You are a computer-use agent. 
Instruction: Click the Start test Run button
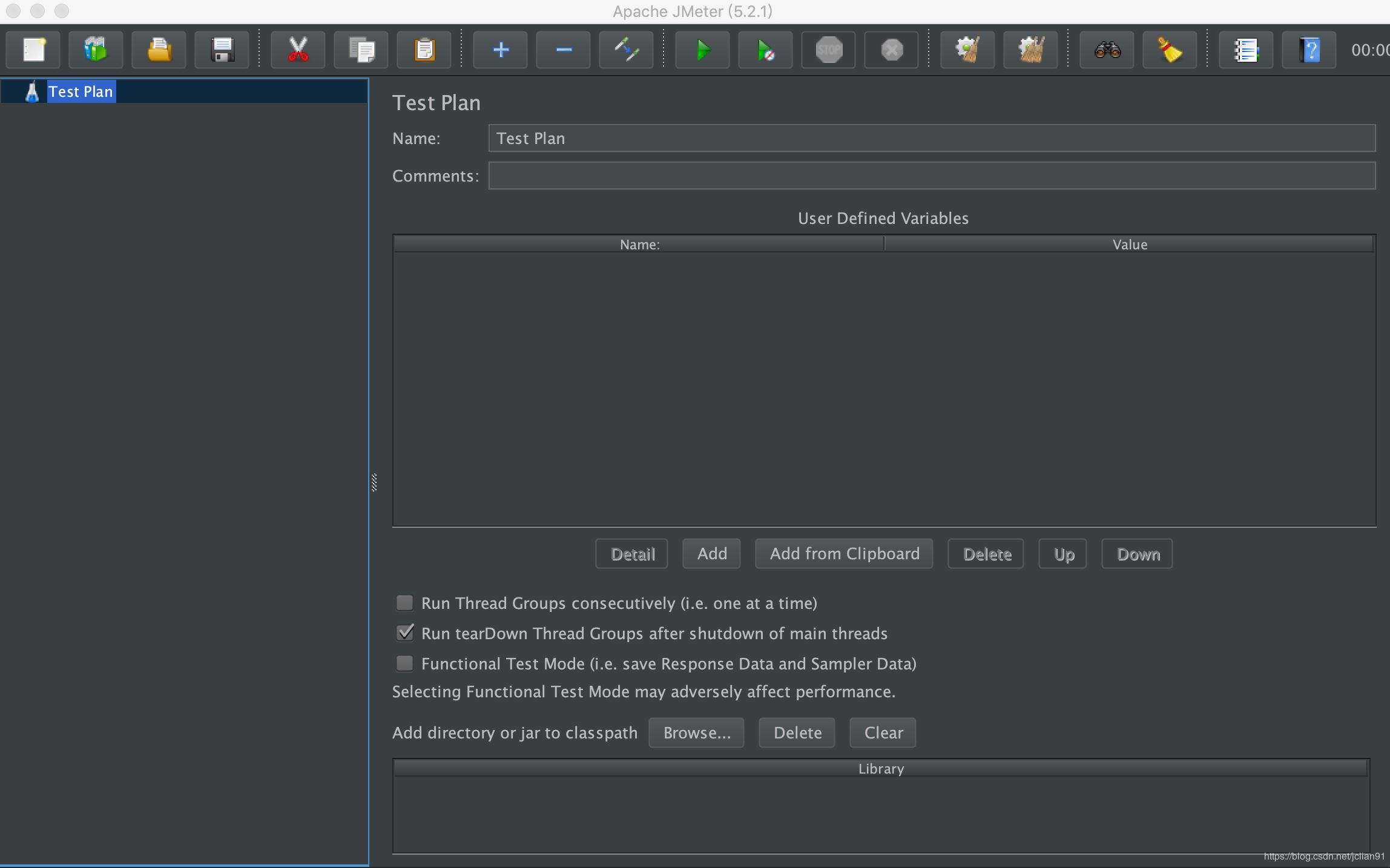tap(704, 48)
